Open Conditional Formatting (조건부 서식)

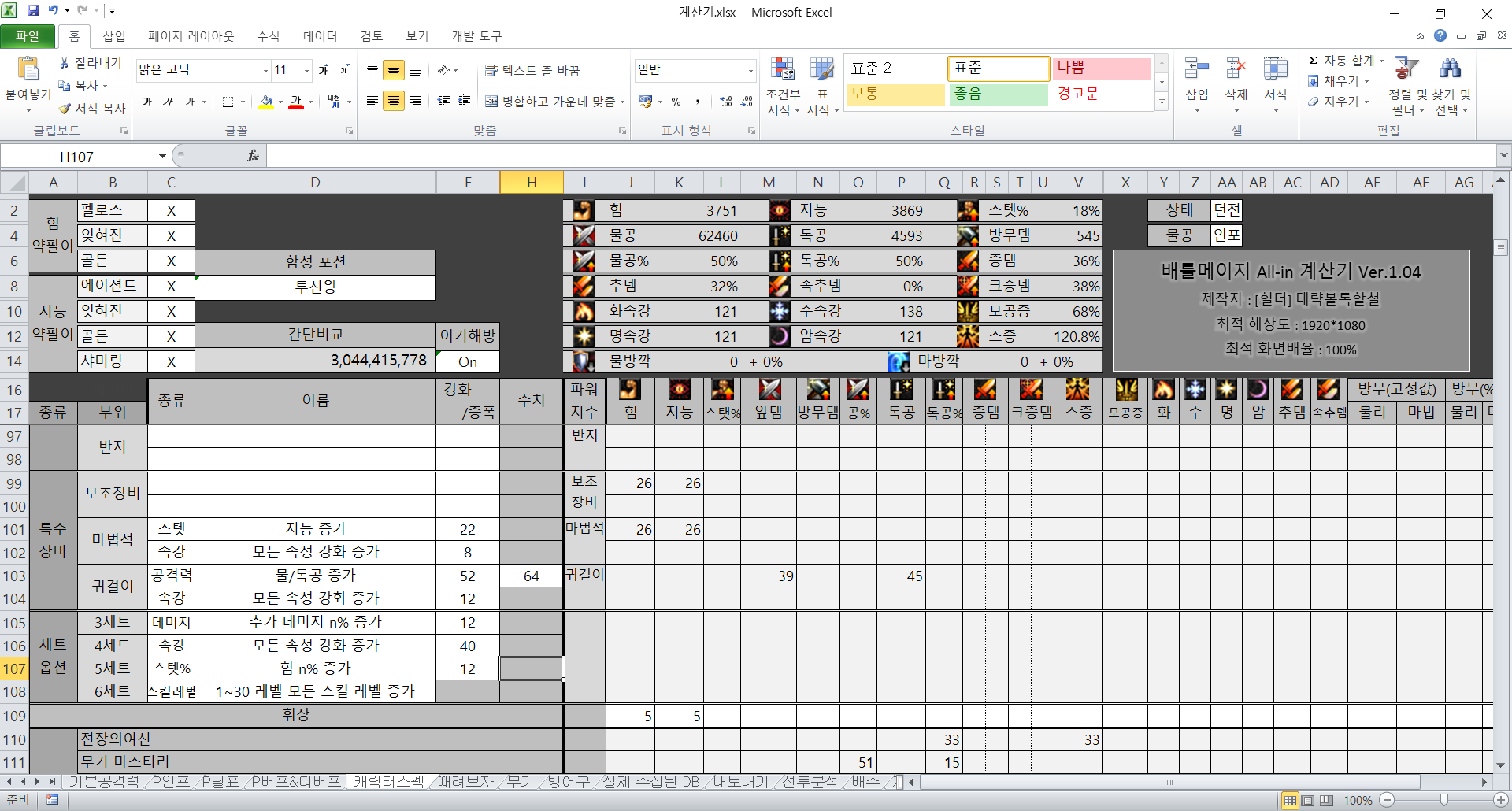(782, 70)
